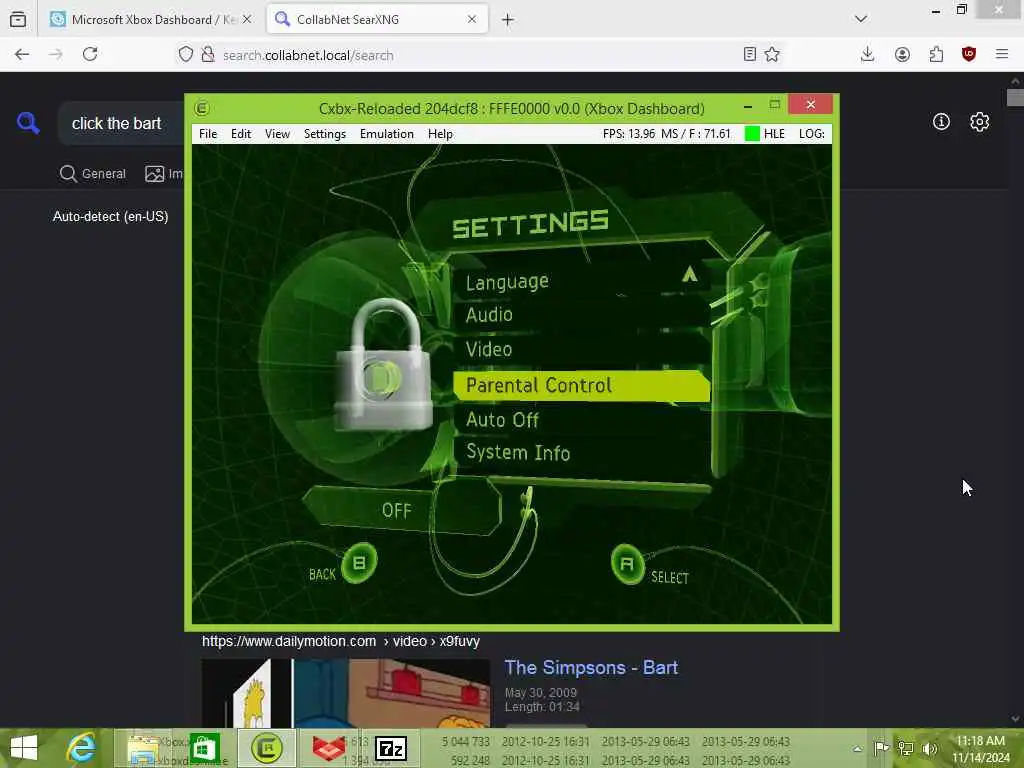The image size is (1024, 768).
Task: Select Language in Xbox settings list
Action: coord(507,282)
